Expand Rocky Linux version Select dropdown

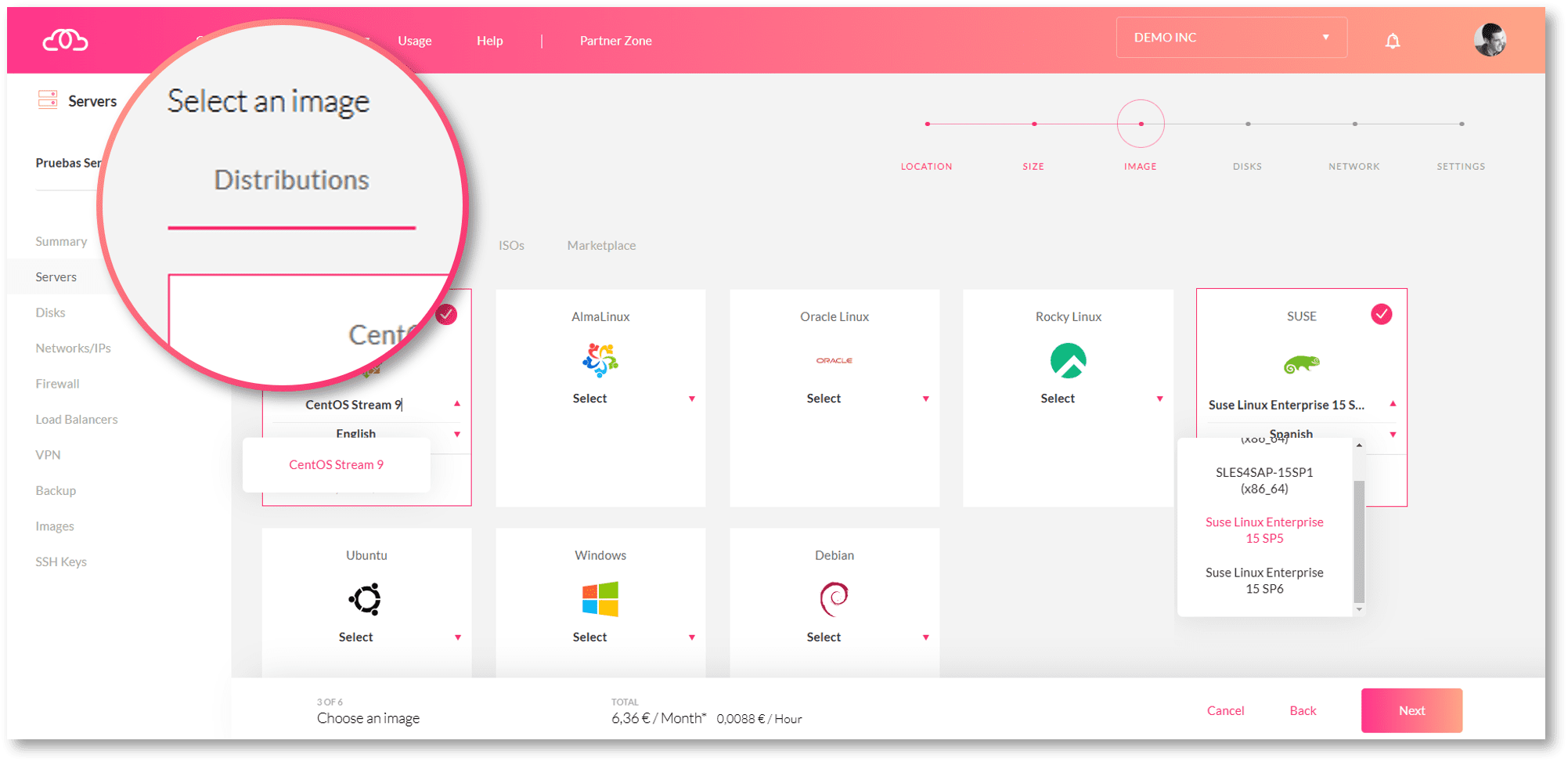tap(1069, 399)
